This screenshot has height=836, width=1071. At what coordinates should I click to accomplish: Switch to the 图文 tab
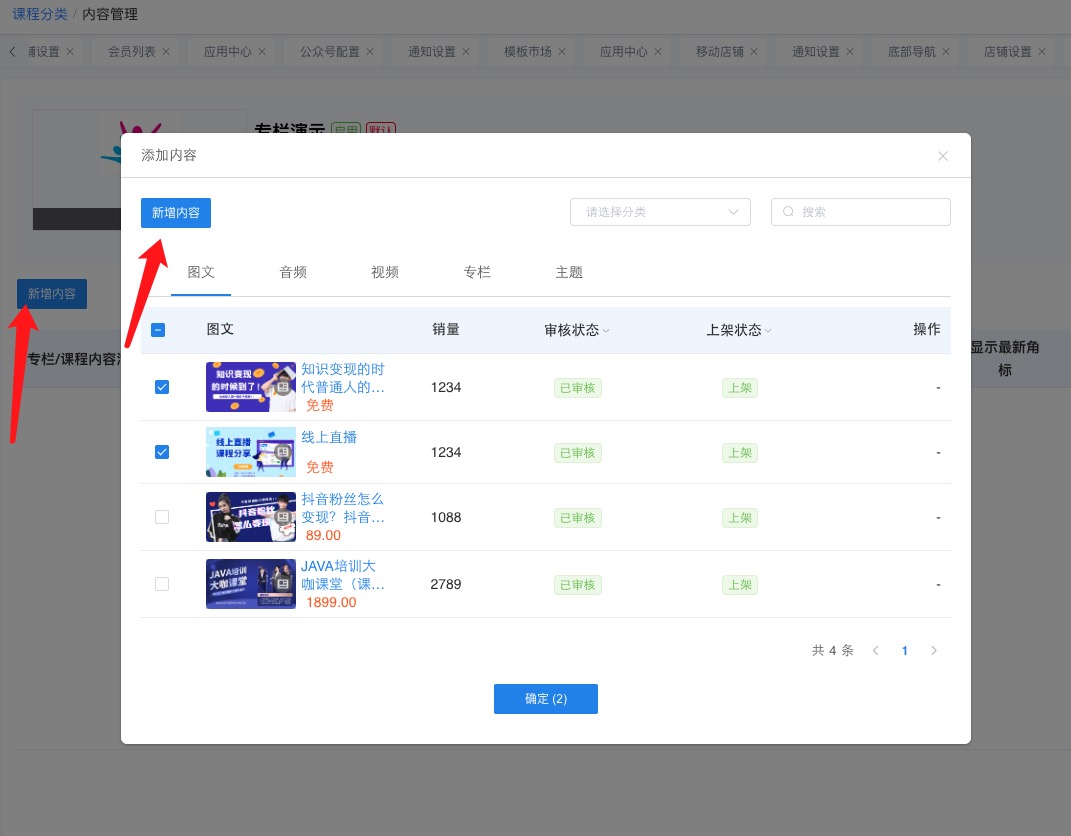pos(201,272)
